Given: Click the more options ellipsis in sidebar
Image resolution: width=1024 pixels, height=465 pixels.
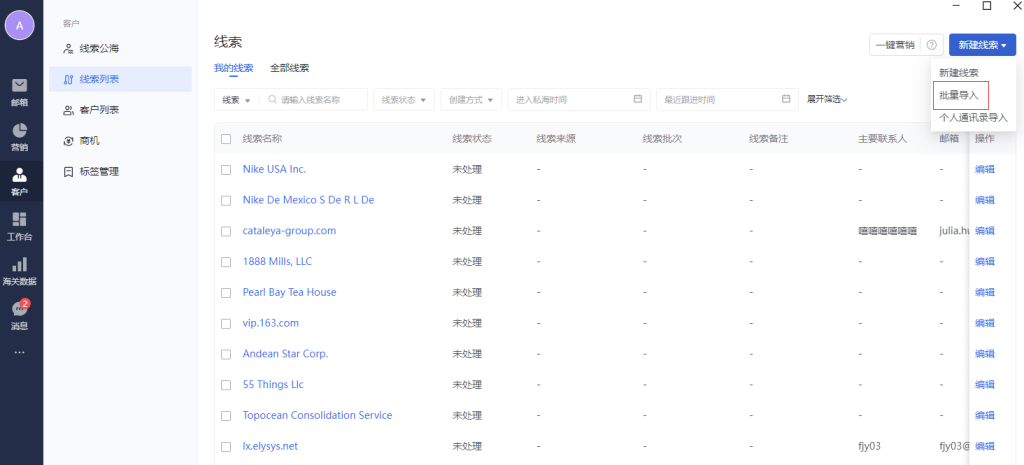Looking at the screenshot, I should pos(20,352).
